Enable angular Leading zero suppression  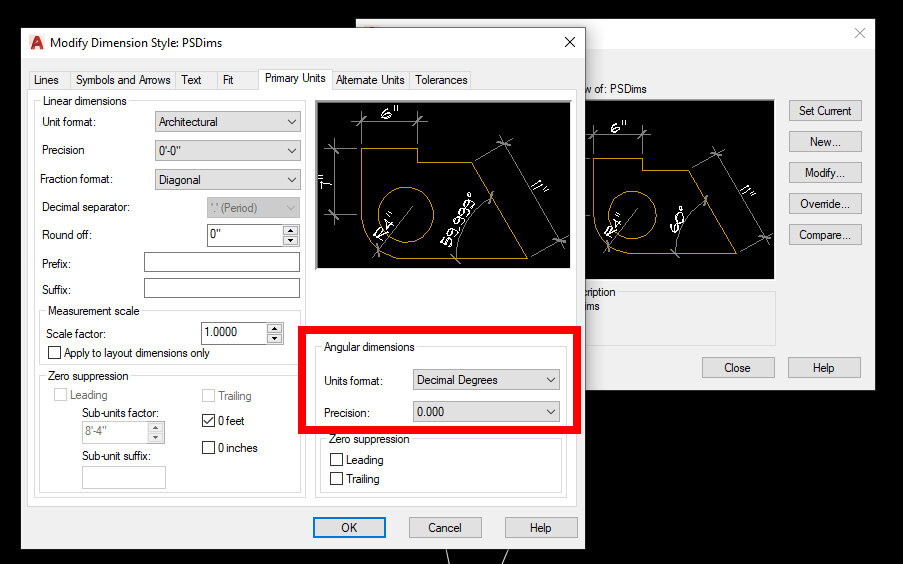click(336, 460)
